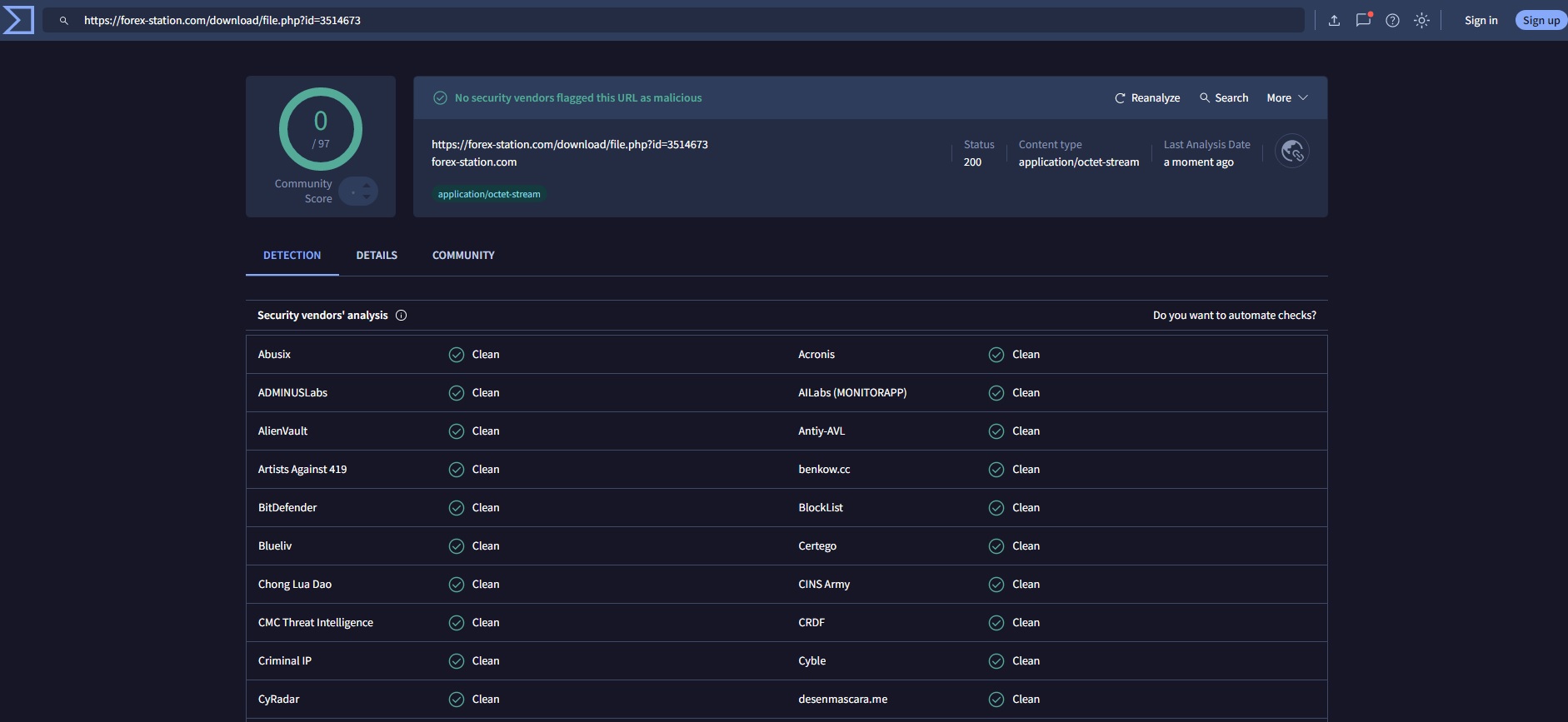Open the Community tab

click(x=463, y=256)
